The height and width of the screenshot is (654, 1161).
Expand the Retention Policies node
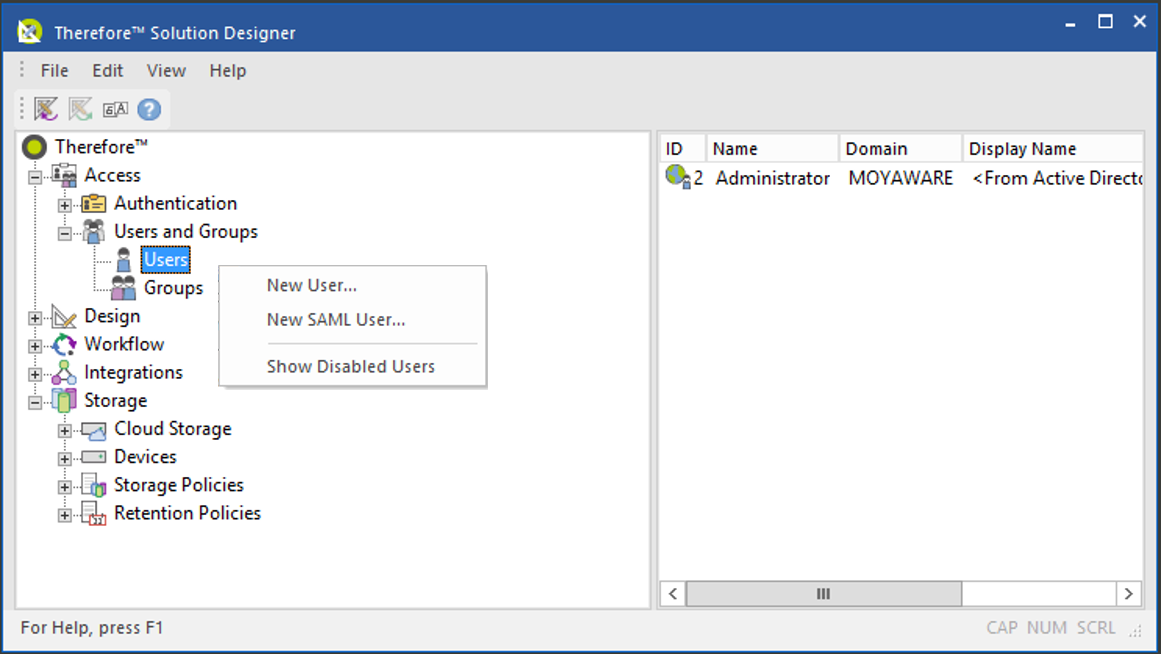point(64,513)
